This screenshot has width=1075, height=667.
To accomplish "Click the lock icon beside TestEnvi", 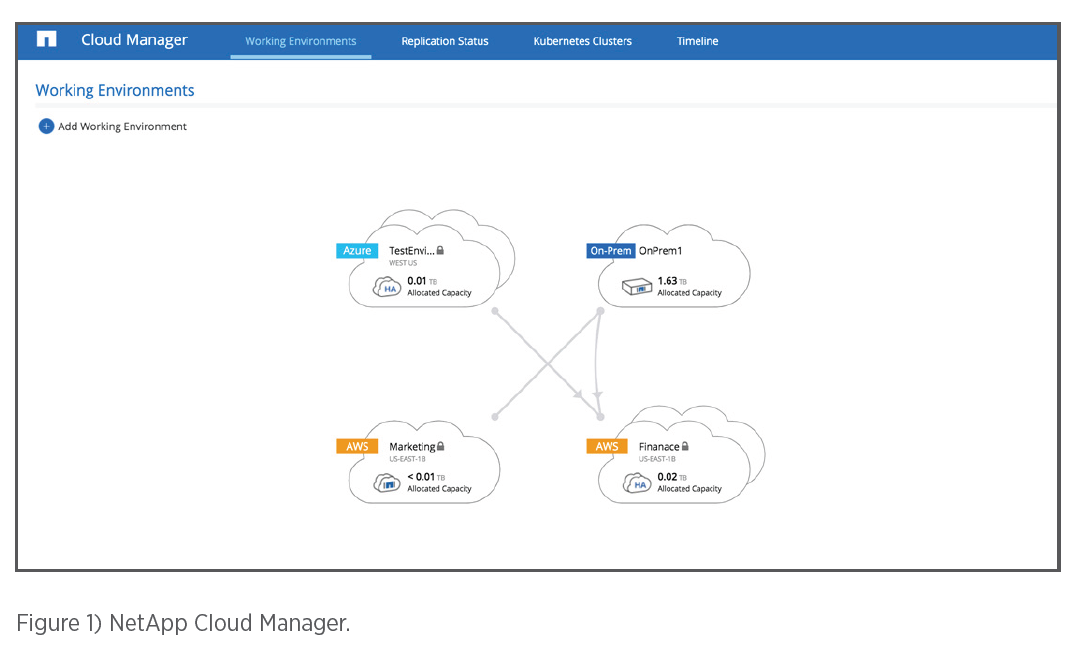I will pos(440,251).
